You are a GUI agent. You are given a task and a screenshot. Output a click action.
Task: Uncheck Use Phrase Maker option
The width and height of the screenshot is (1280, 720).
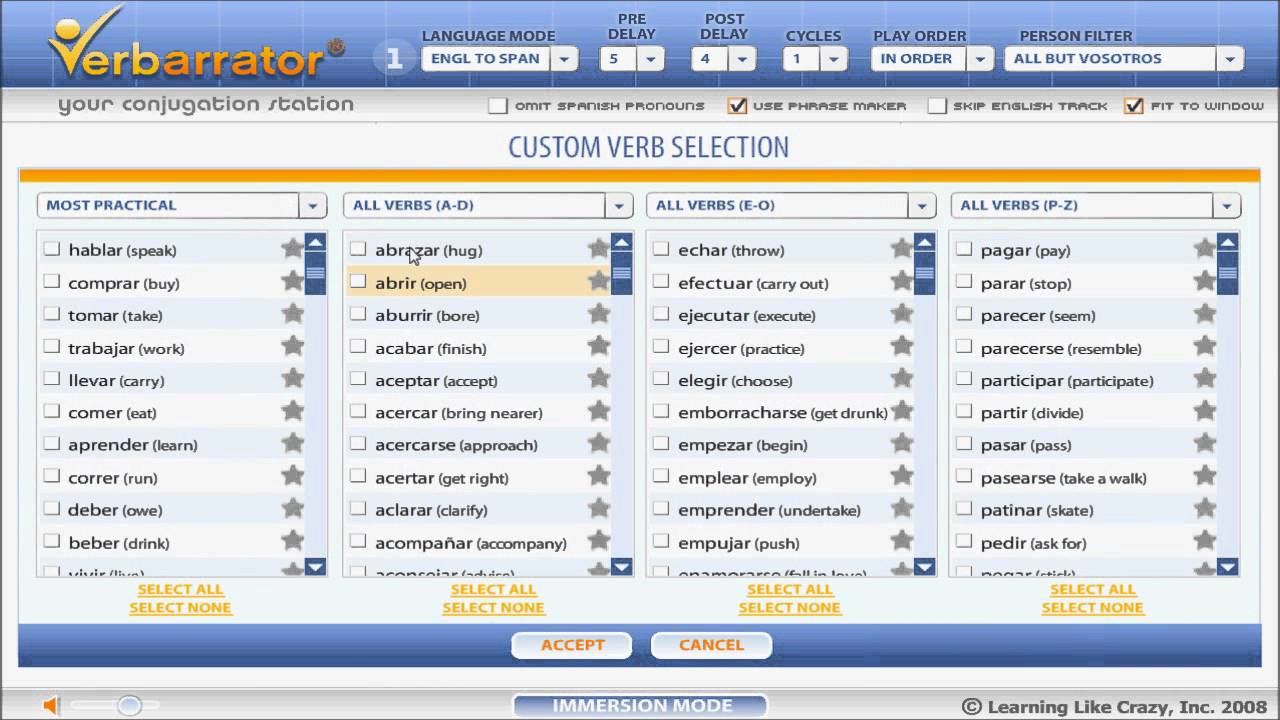pos(737,105)
